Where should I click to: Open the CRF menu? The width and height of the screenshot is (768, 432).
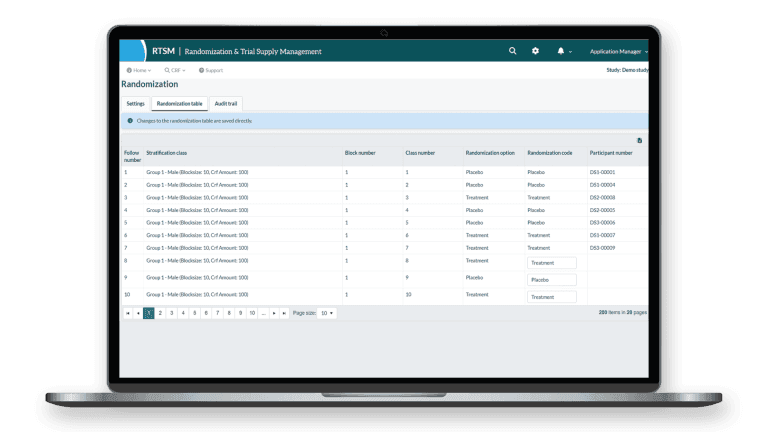[x=174, y=70]
